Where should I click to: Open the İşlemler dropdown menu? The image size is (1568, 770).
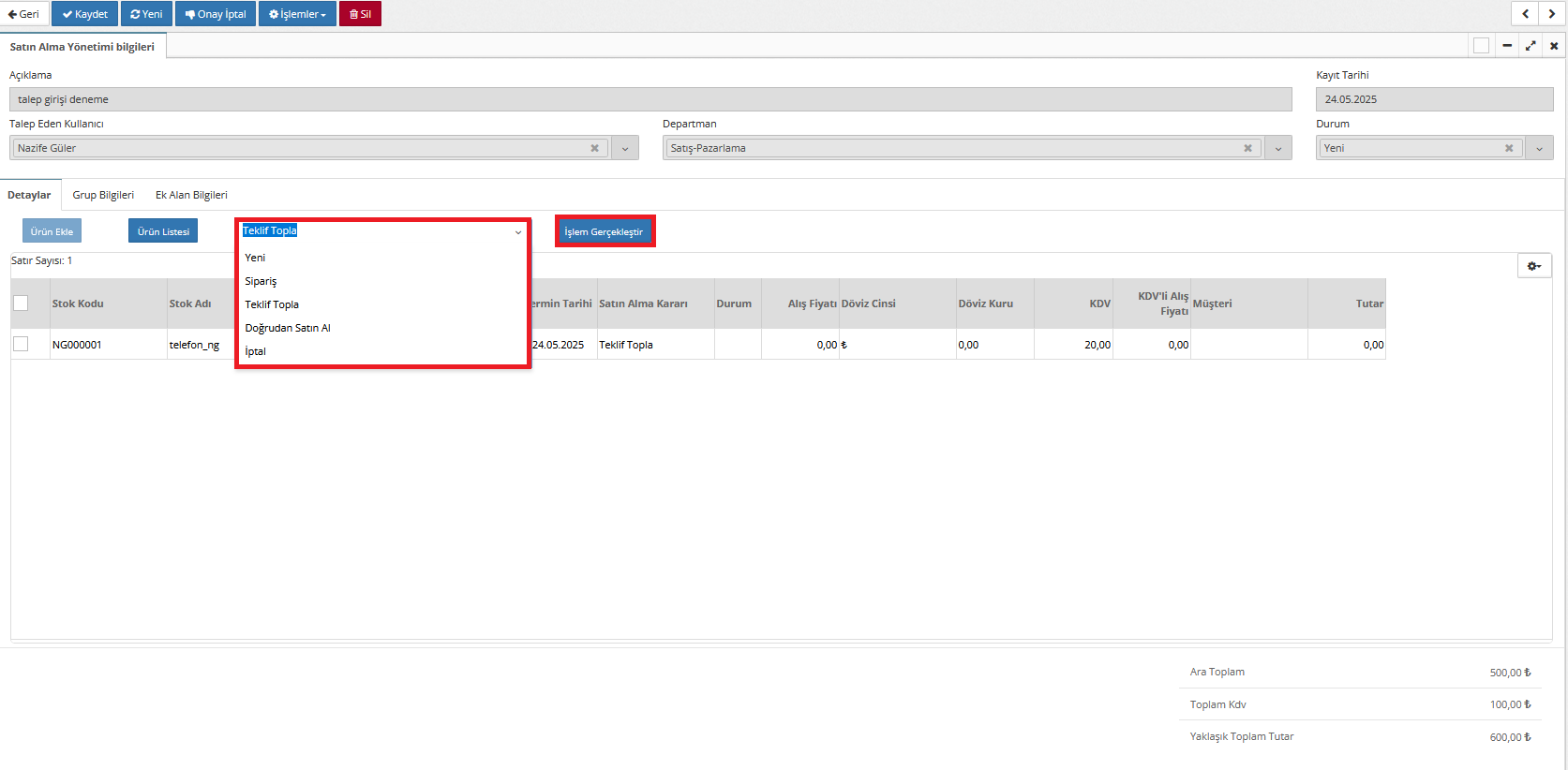297,14
